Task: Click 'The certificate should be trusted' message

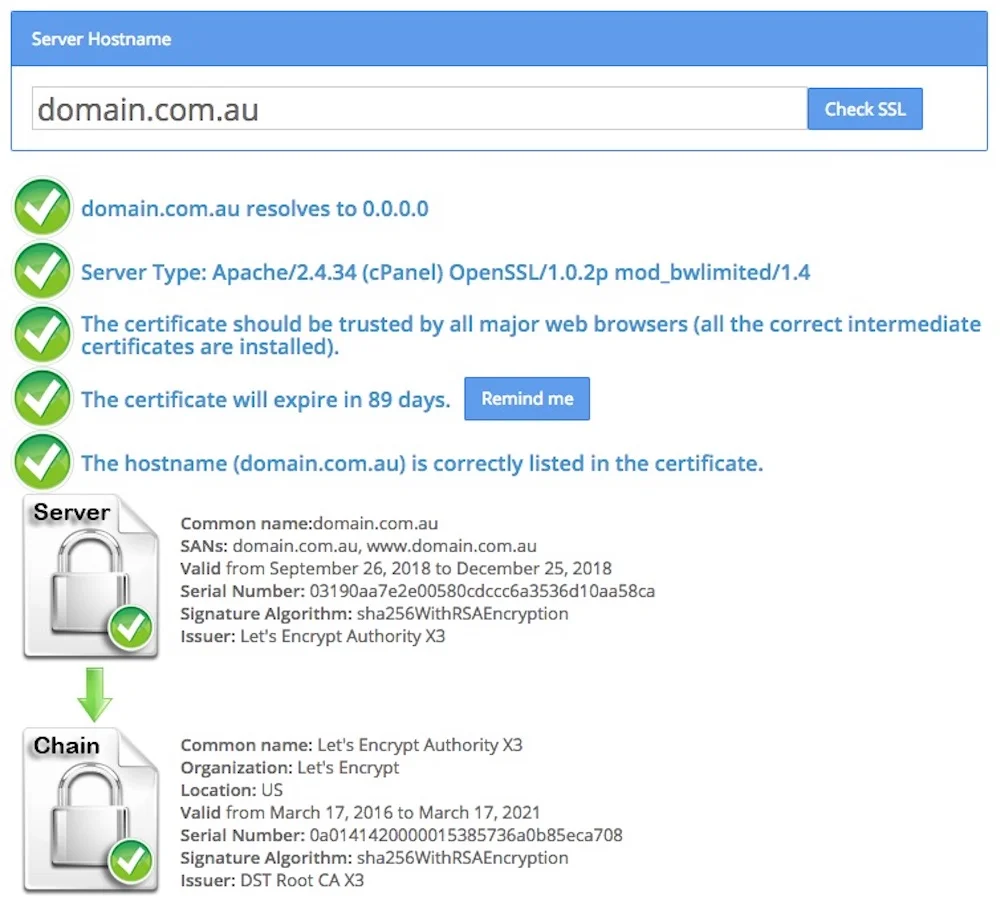Action: point(531,335)
